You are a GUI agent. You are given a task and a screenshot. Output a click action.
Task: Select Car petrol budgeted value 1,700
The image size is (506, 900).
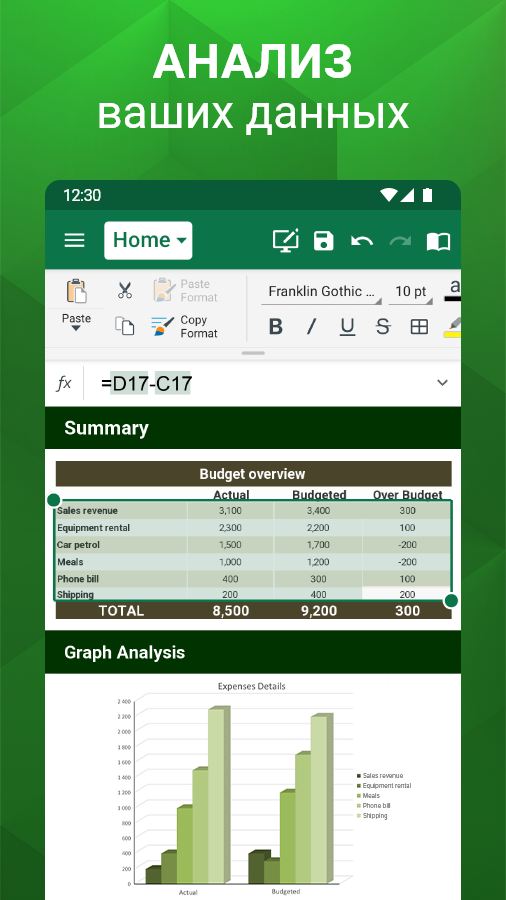tap(318, 545)
